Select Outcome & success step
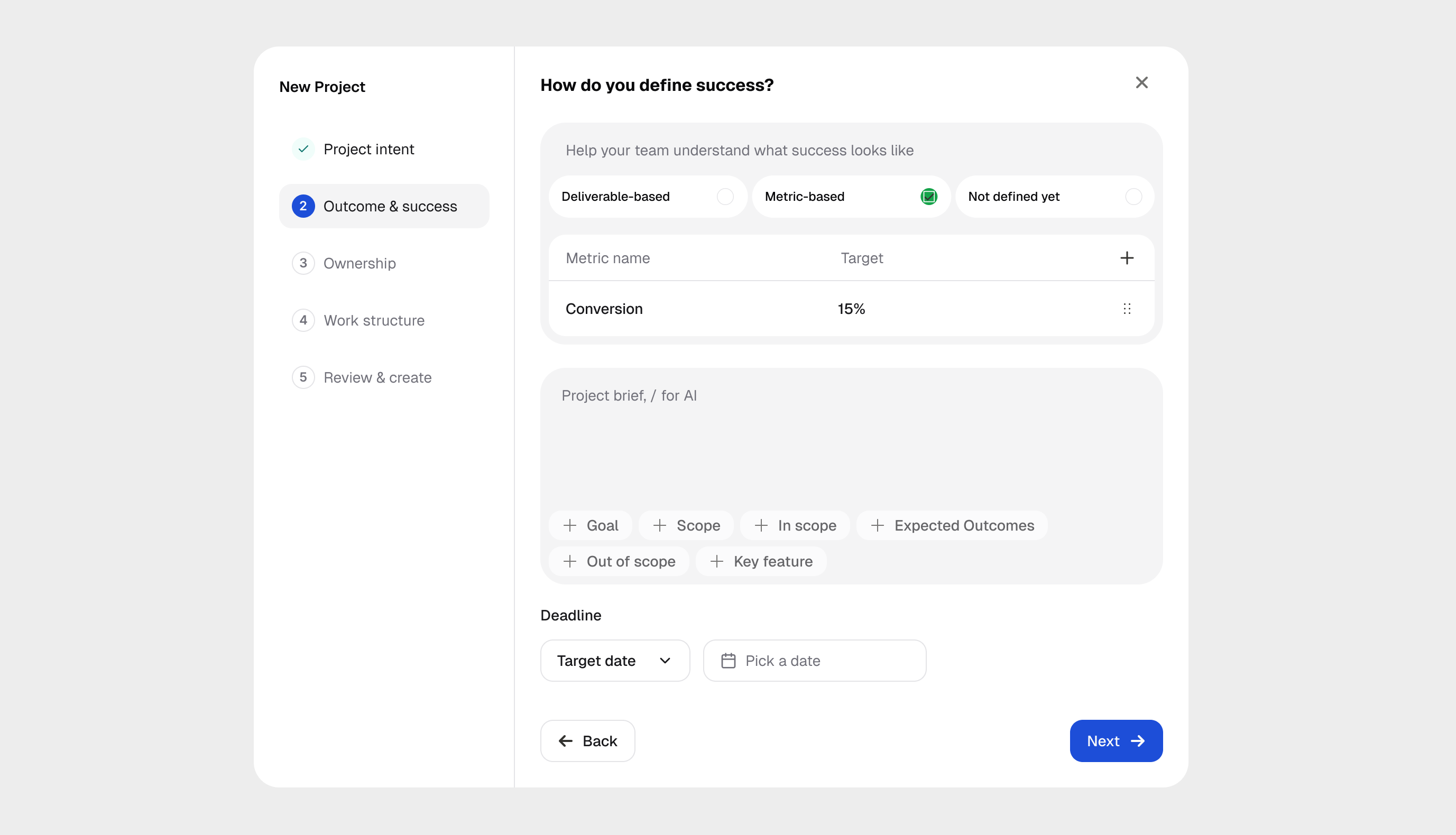 pyautogui.click(x=384, y=207)
